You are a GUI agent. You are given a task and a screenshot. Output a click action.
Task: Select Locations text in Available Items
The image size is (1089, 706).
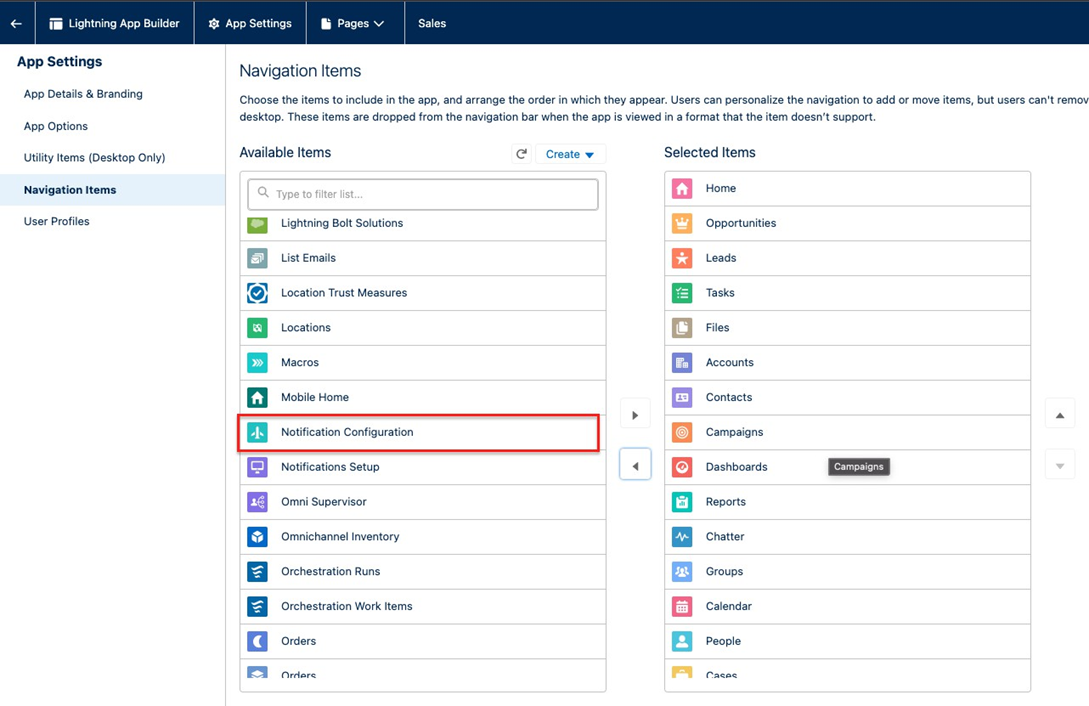306,328
